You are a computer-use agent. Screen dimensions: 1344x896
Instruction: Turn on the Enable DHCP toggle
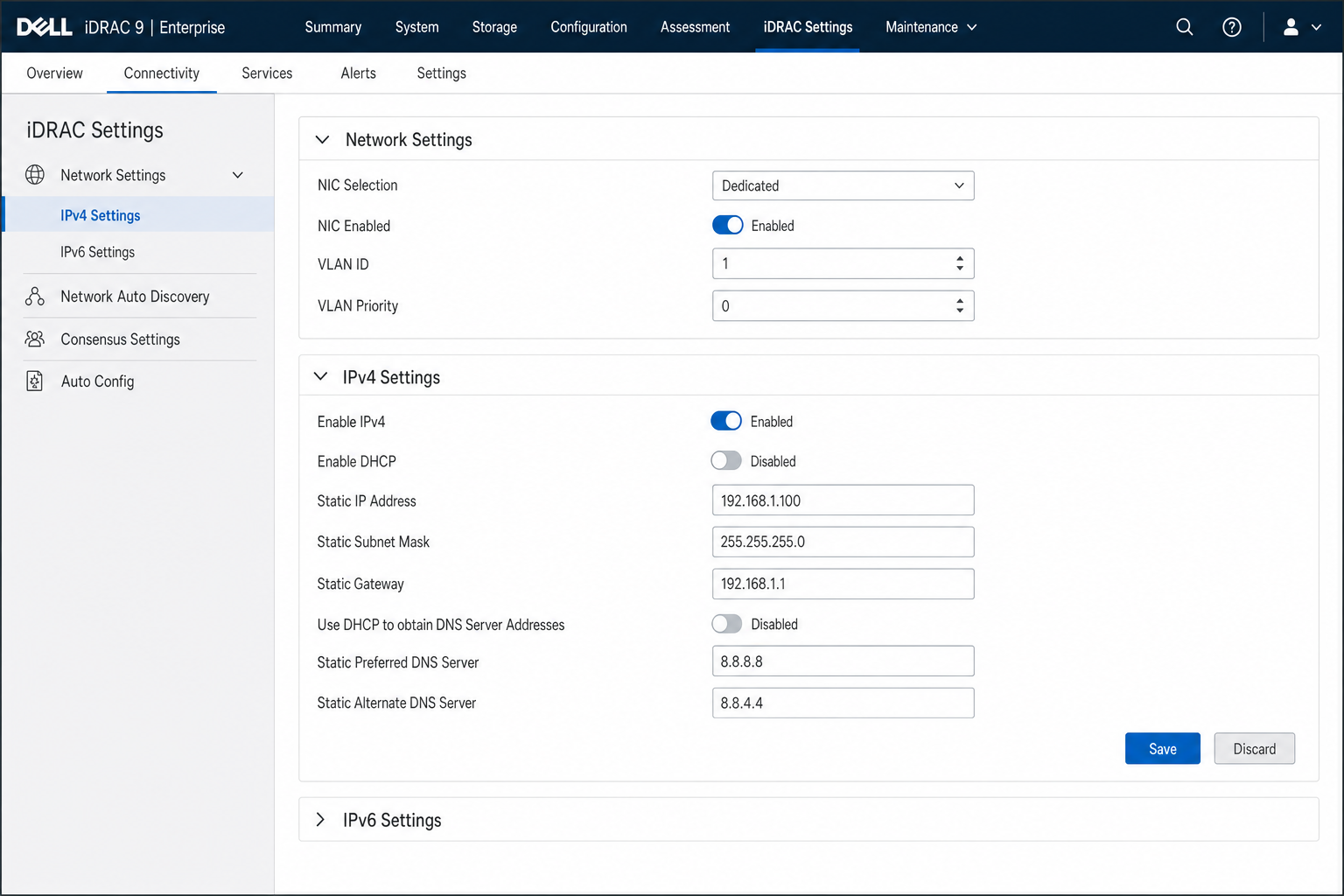[726, 461]
